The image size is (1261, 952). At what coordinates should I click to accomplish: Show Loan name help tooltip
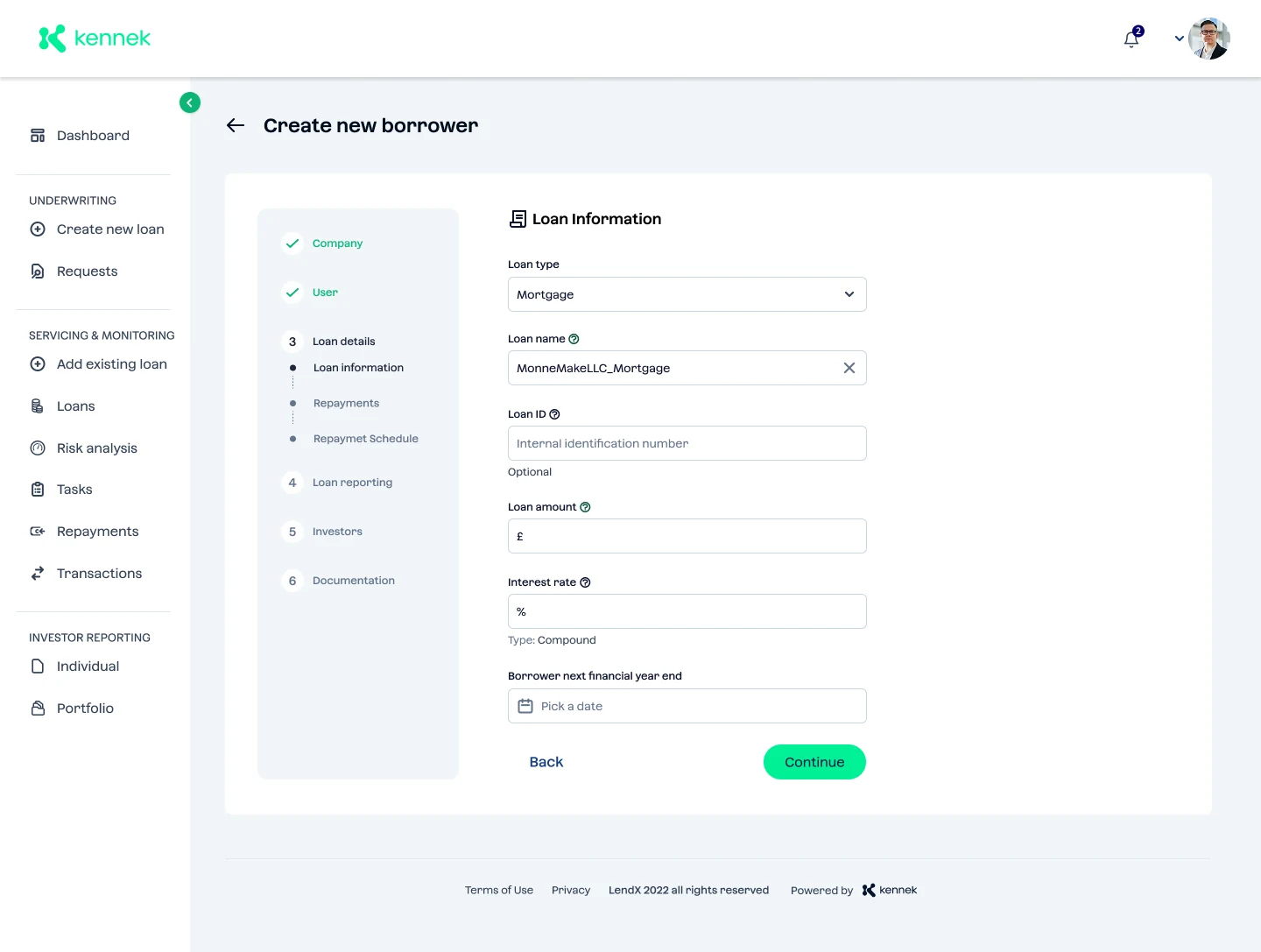pyautogui.click(x=574, y=339)
